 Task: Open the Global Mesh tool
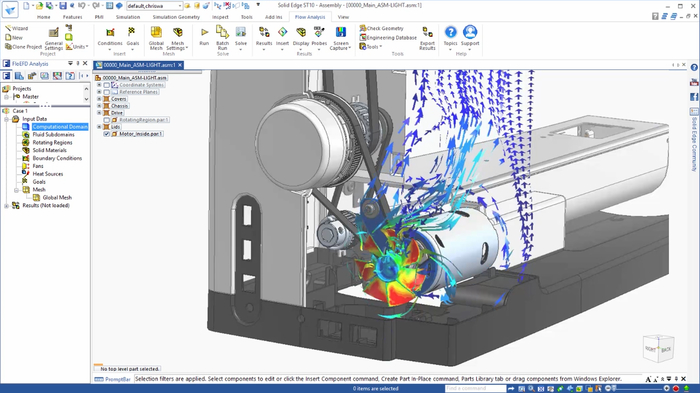[156, 38]
